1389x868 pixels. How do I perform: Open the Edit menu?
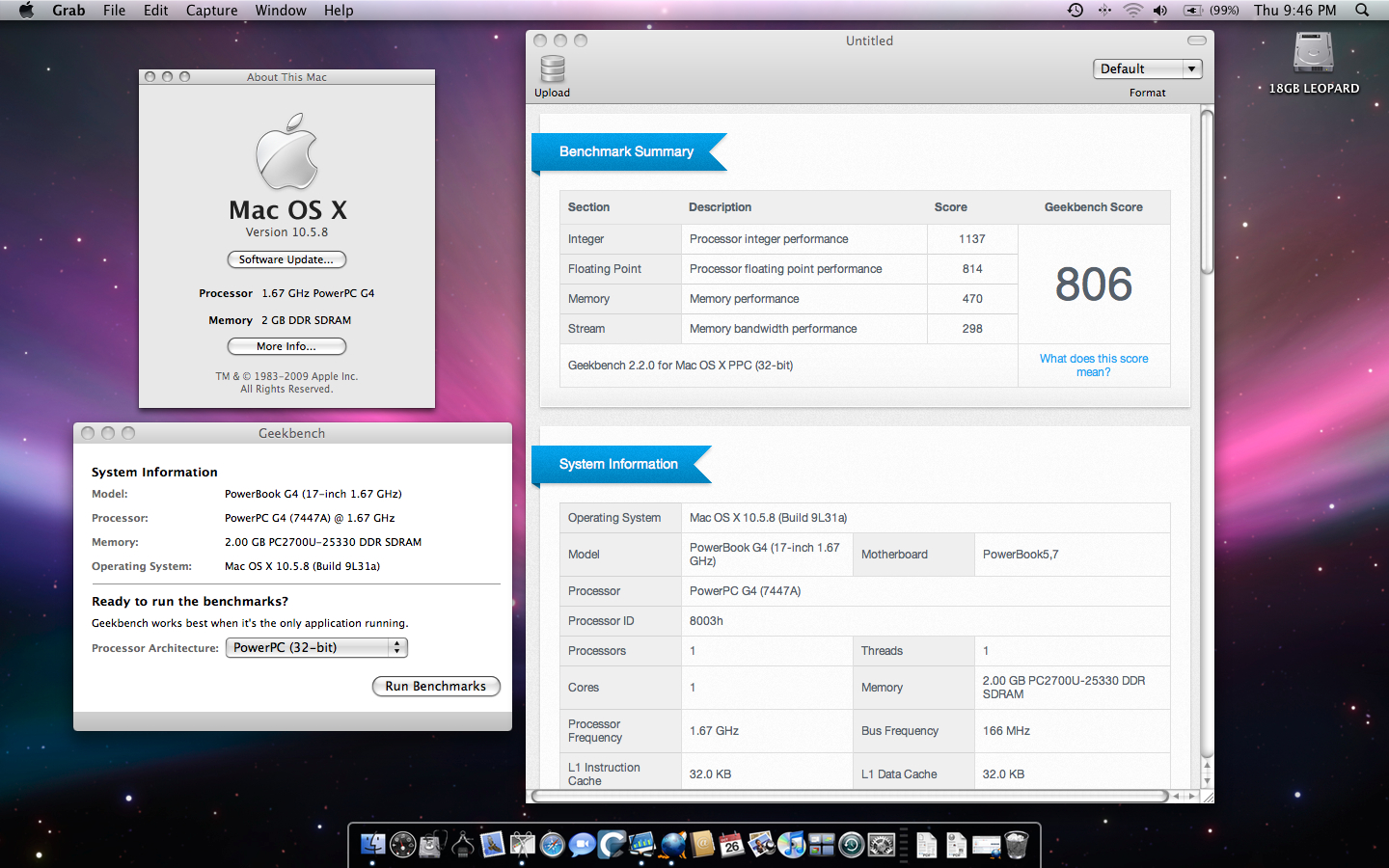coord(155,10)
